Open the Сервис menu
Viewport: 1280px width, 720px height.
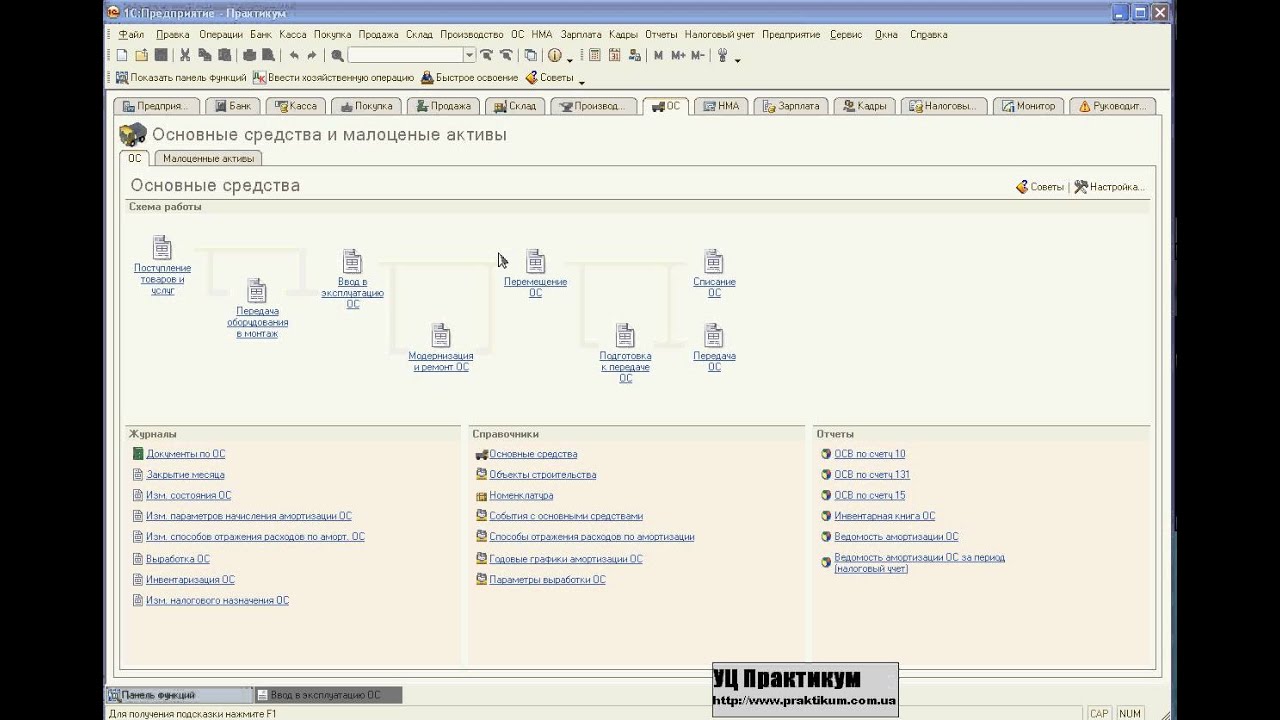(x=846, y=34)
